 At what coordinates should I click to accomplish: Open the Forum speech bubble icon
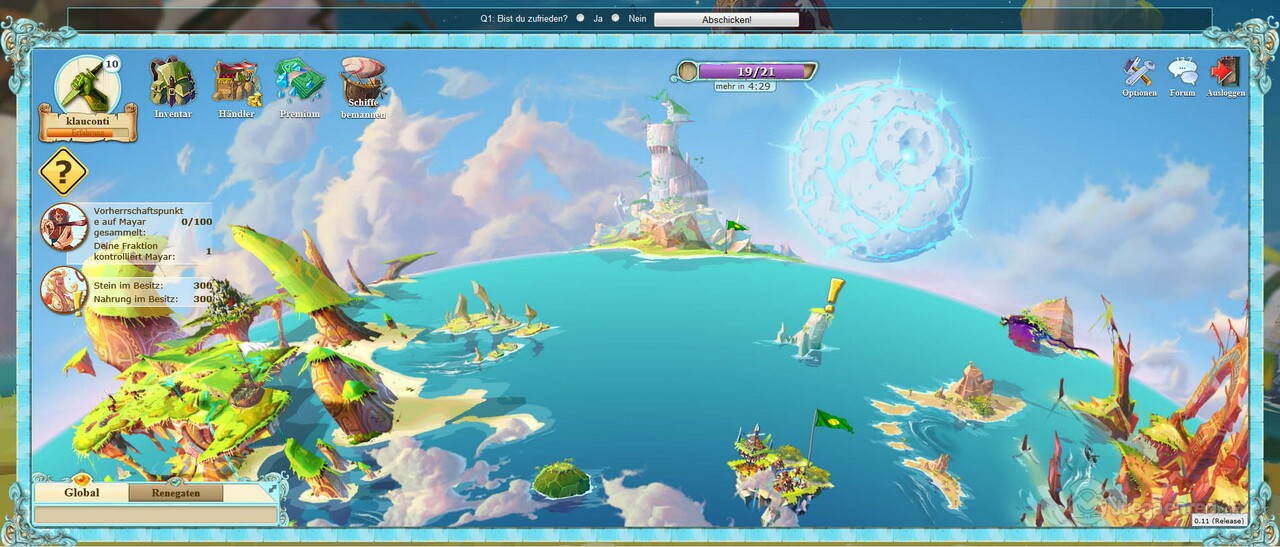click(1183, 72)
